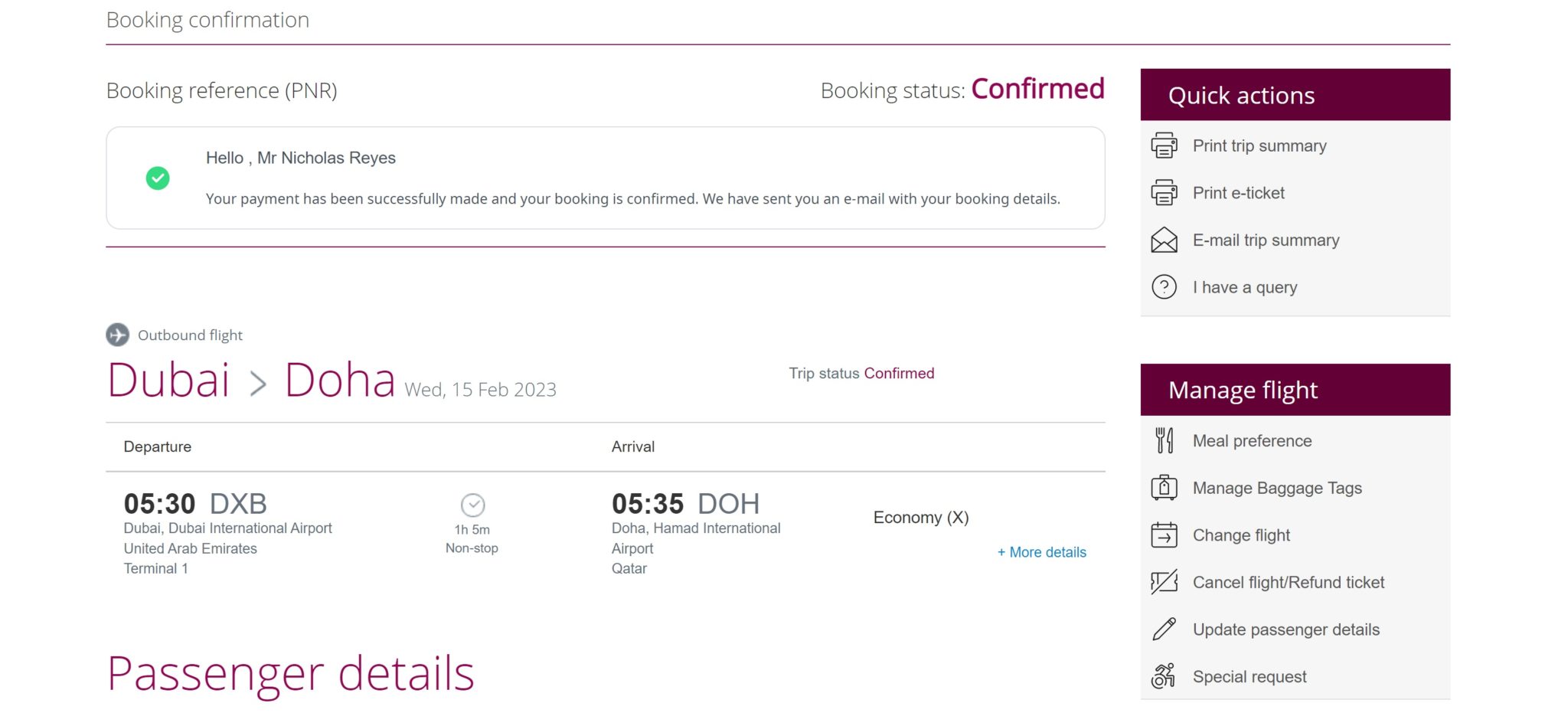Open the Change flight calendar icon

coord(1164,535)
